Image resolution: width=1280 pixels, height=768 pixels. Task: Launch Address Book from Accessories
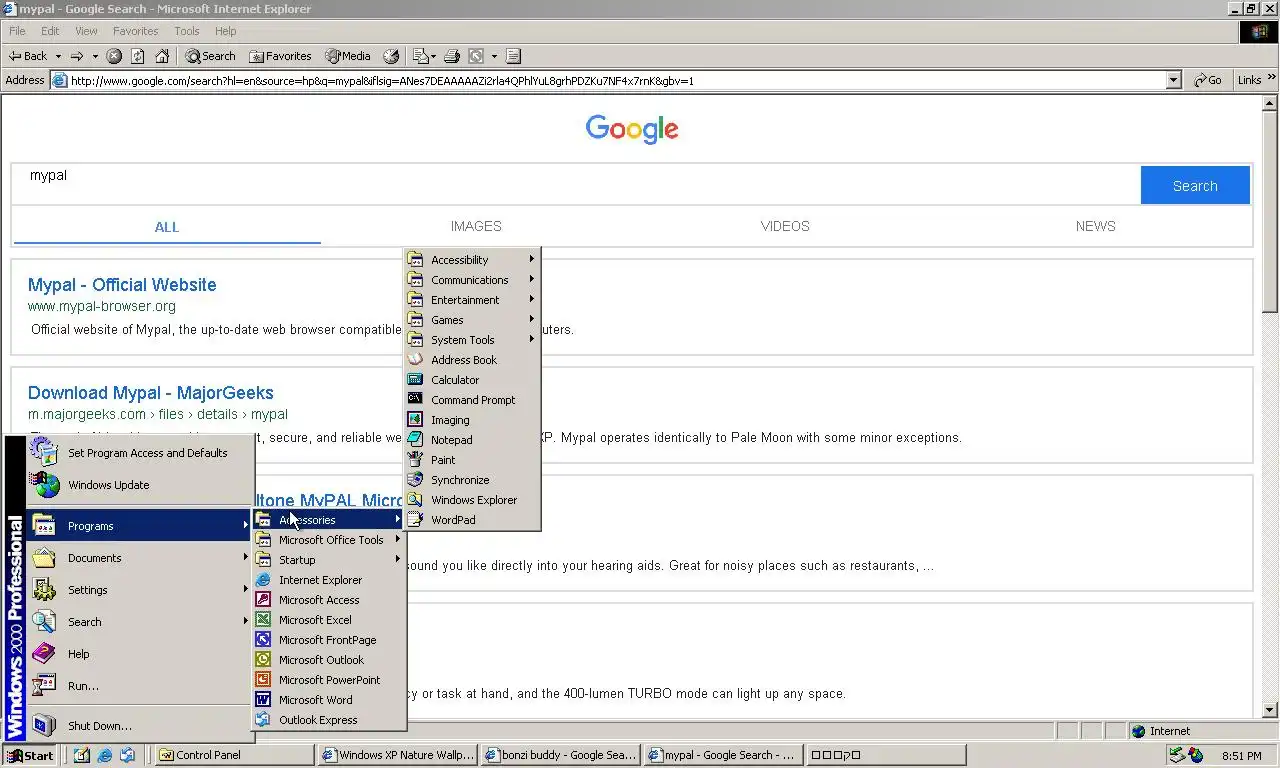[472, 359]
